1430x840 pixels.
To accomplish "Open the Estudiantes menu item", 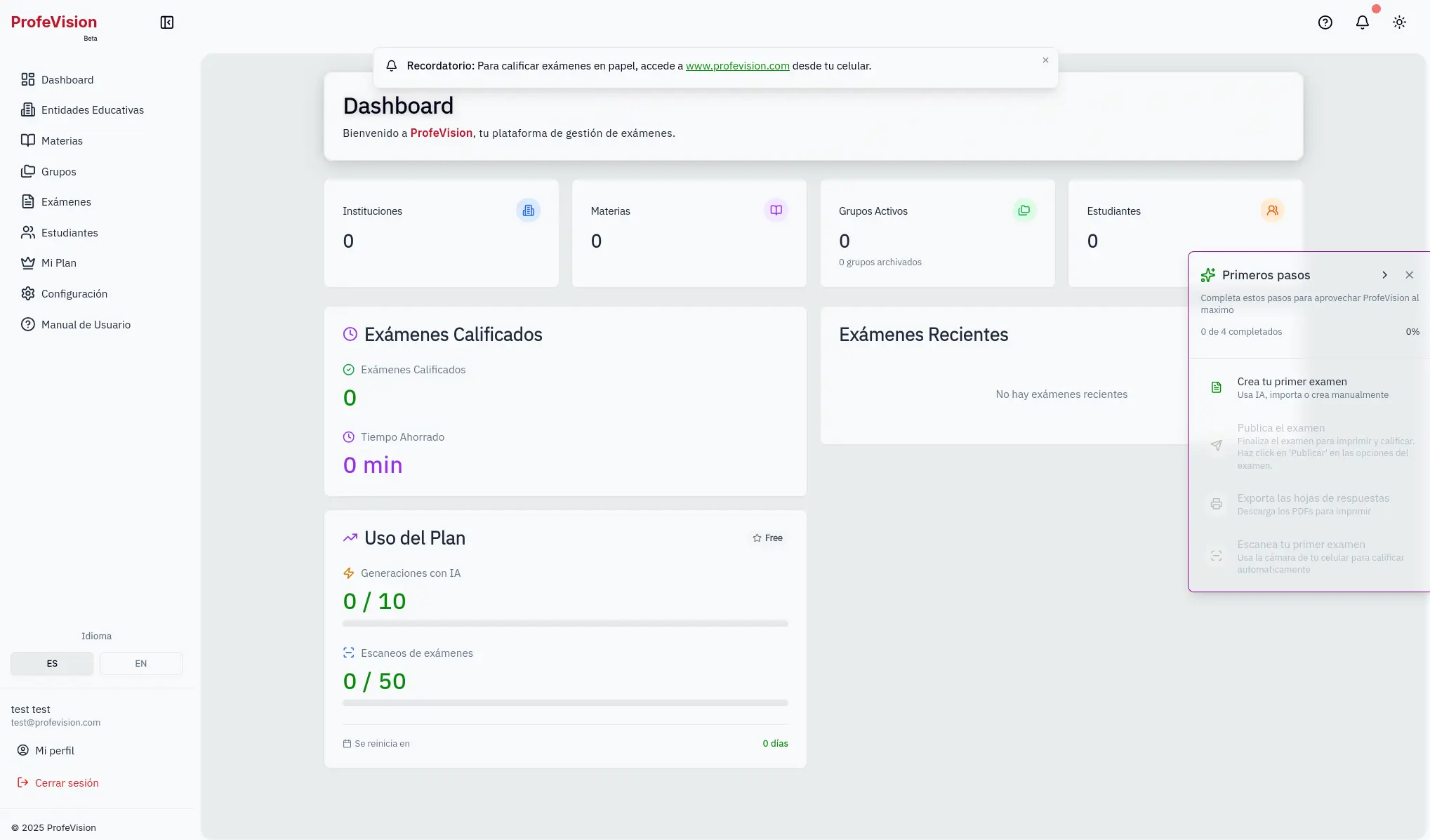I will click(x=69, y=232).
